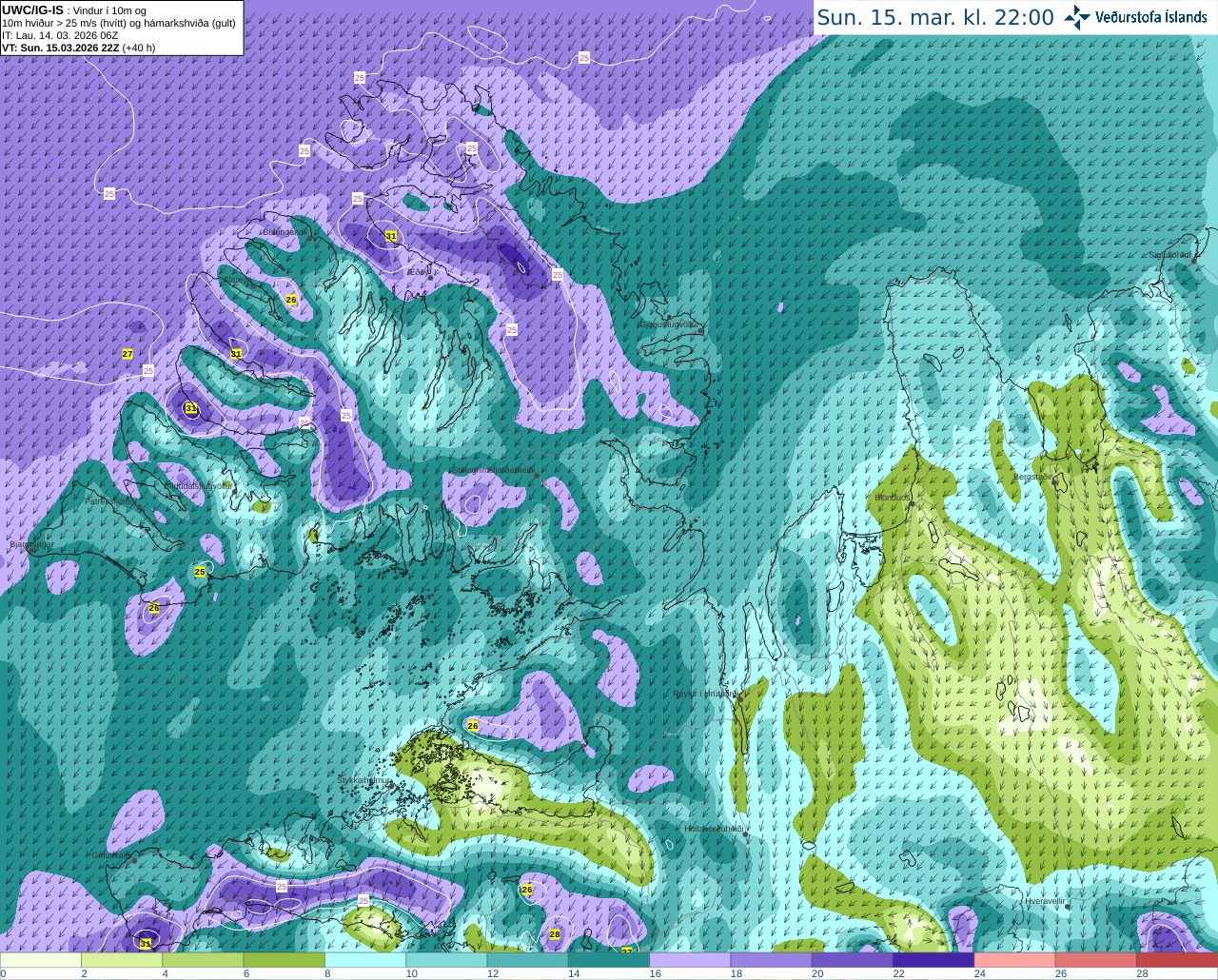
Task: Pick the legend swatch above 28 m/s
Action: [x=1177, y=960]
